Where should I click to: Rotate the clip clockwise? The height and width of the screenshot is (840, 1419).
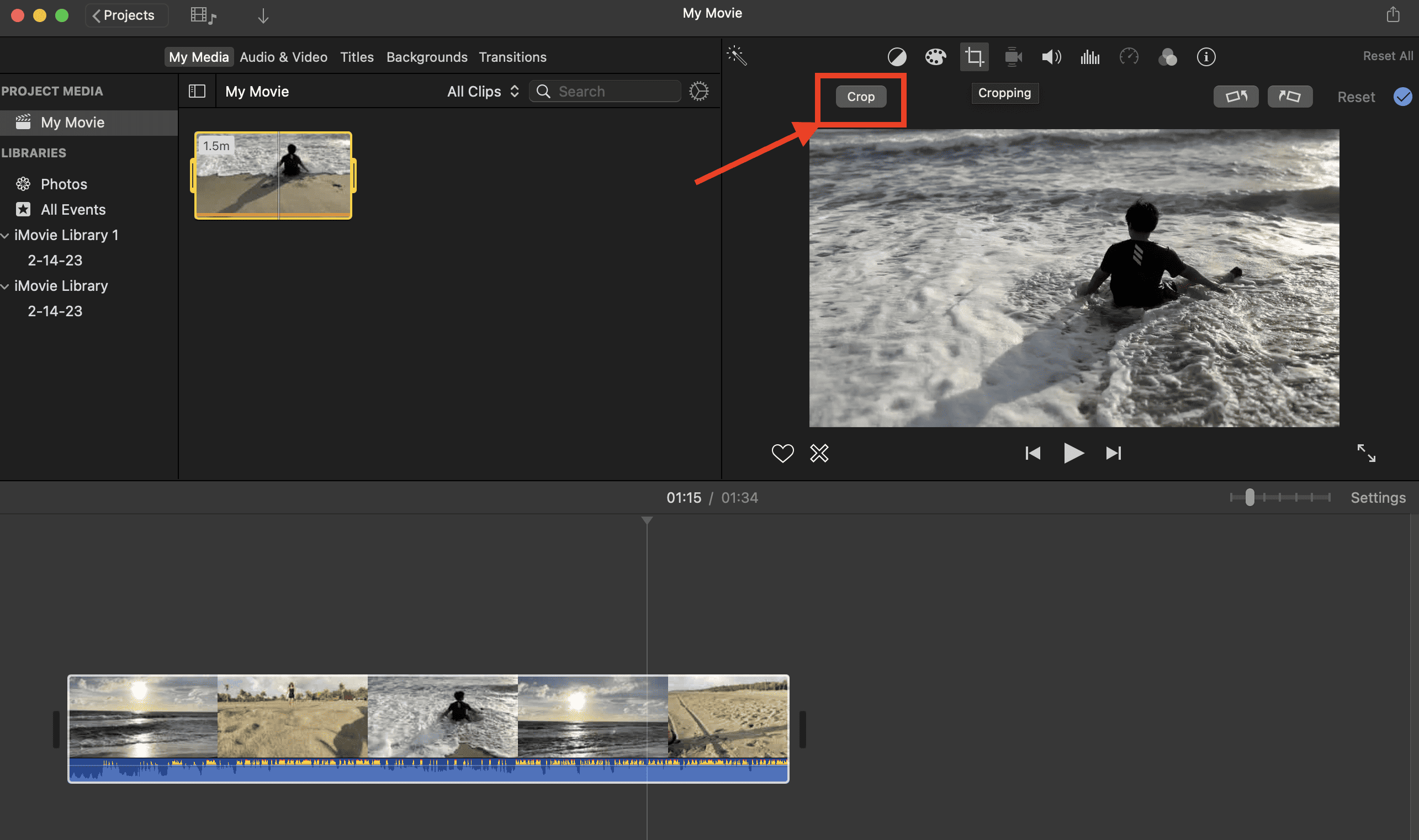click(1290, 97)
